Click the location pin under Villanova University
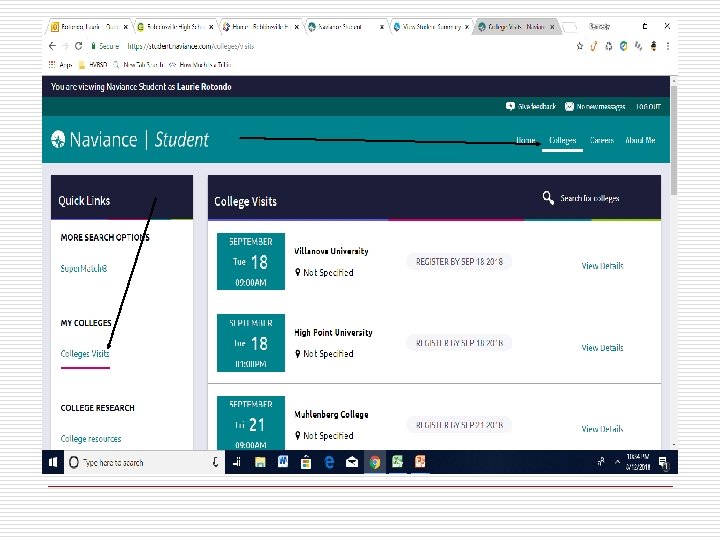This screenshot has width=720, height=540. pos(298,272)
